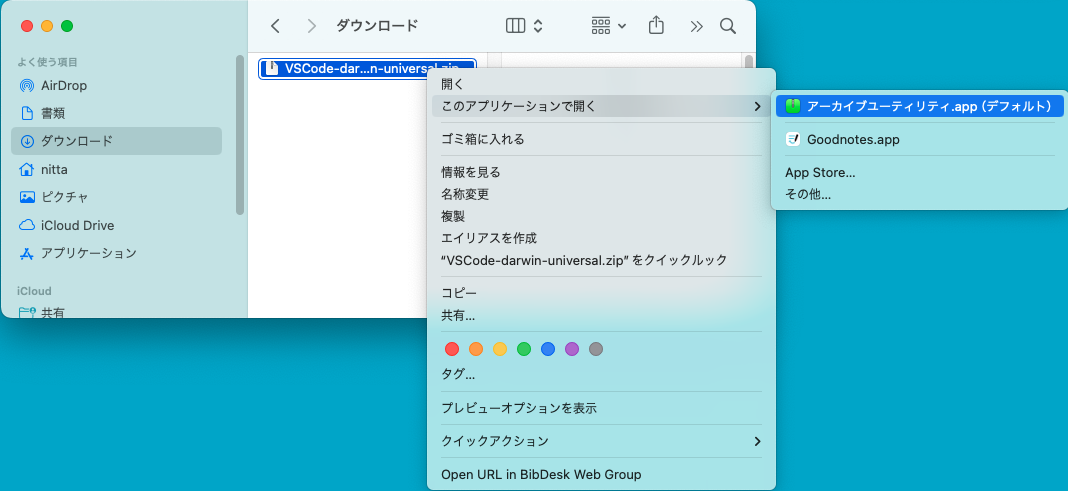Screen dimensions: 1068x491
Task: Expand クイックアクション submenu
Action: click(x=600, y=441)
